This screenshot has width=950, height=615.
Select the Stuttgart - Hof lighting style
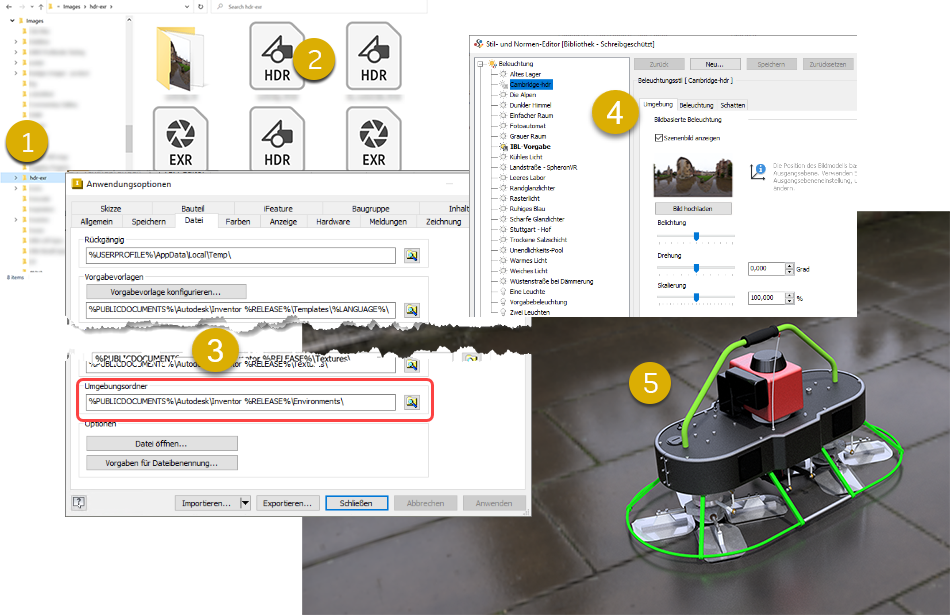tap(530, 230)
